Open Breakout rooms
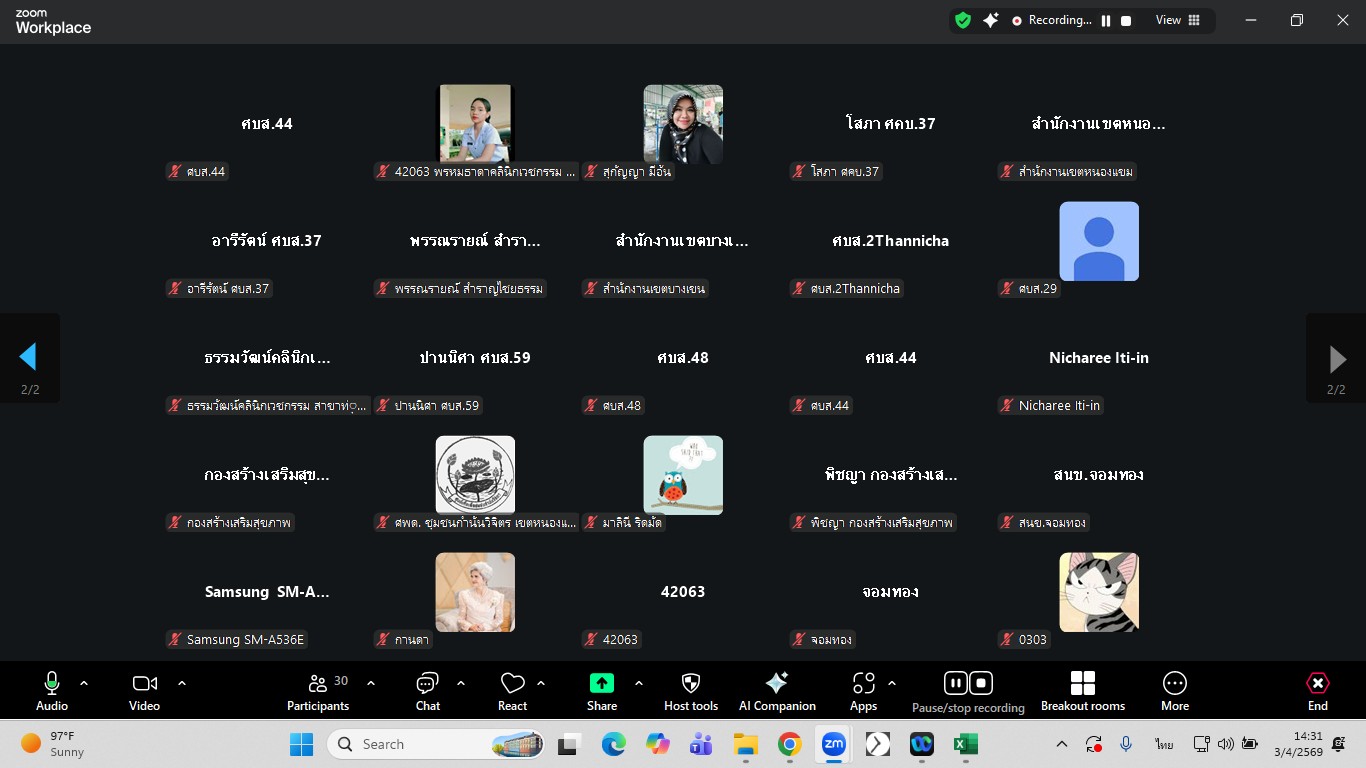The height and width of the screenshot is (768, 1366). click(1083, 692)
